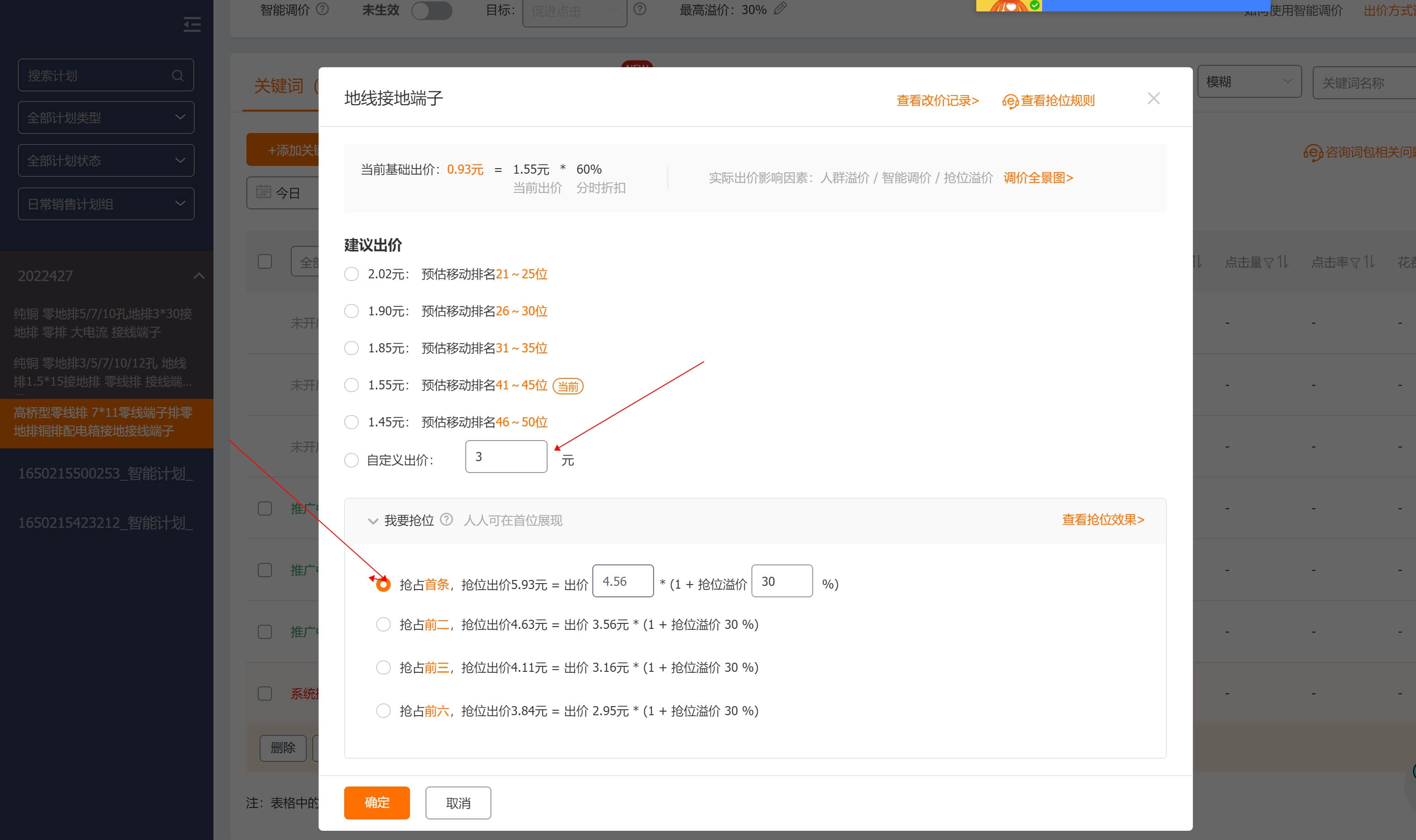Switch to the 关键词 tab
This screenshot has width=1416, height=840.
pos(278,86)
